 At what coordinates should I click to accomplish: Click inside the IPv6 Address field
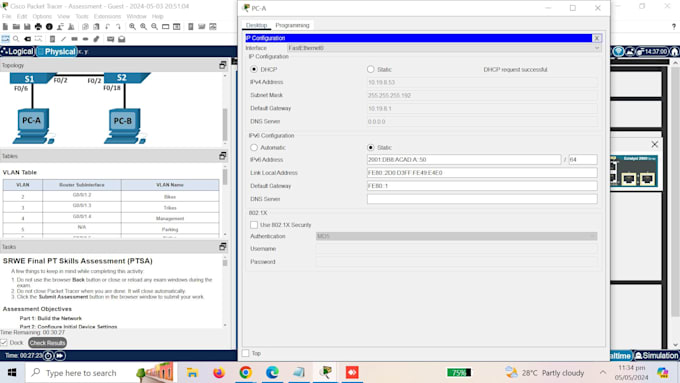464,160
